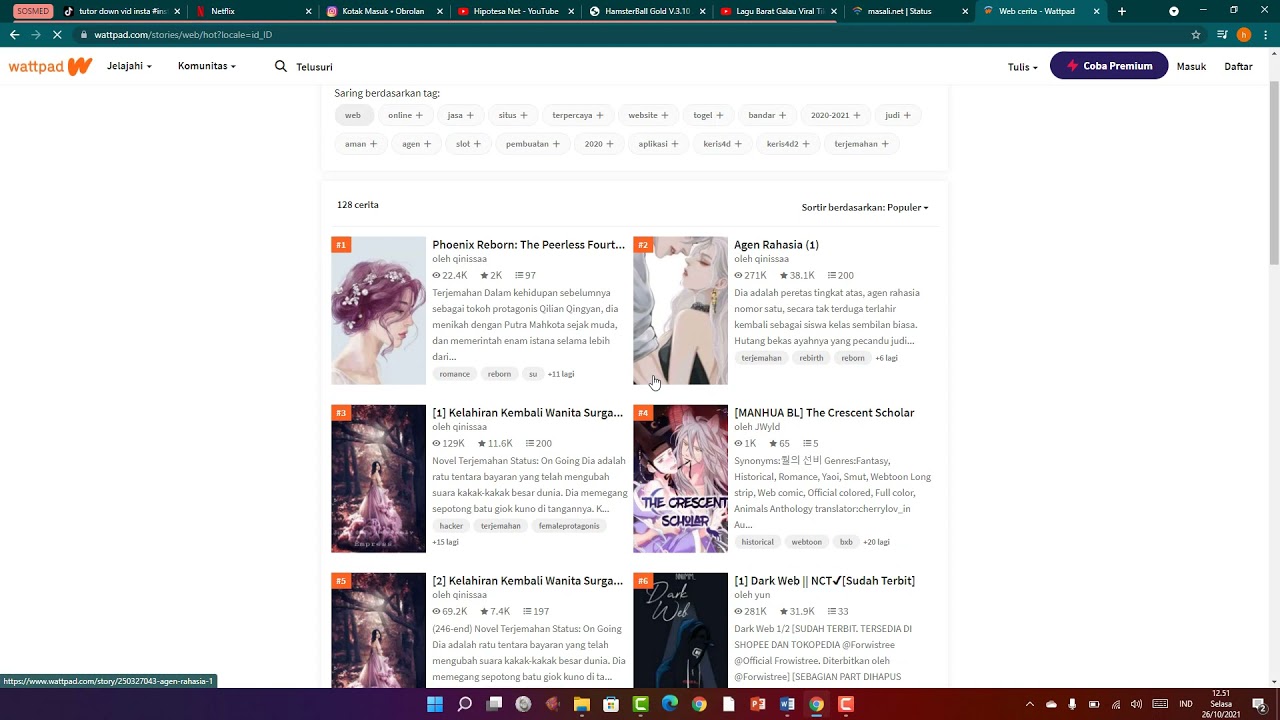Open the notification center icon
1280x720 pixels.
[x=1260, y=704]
